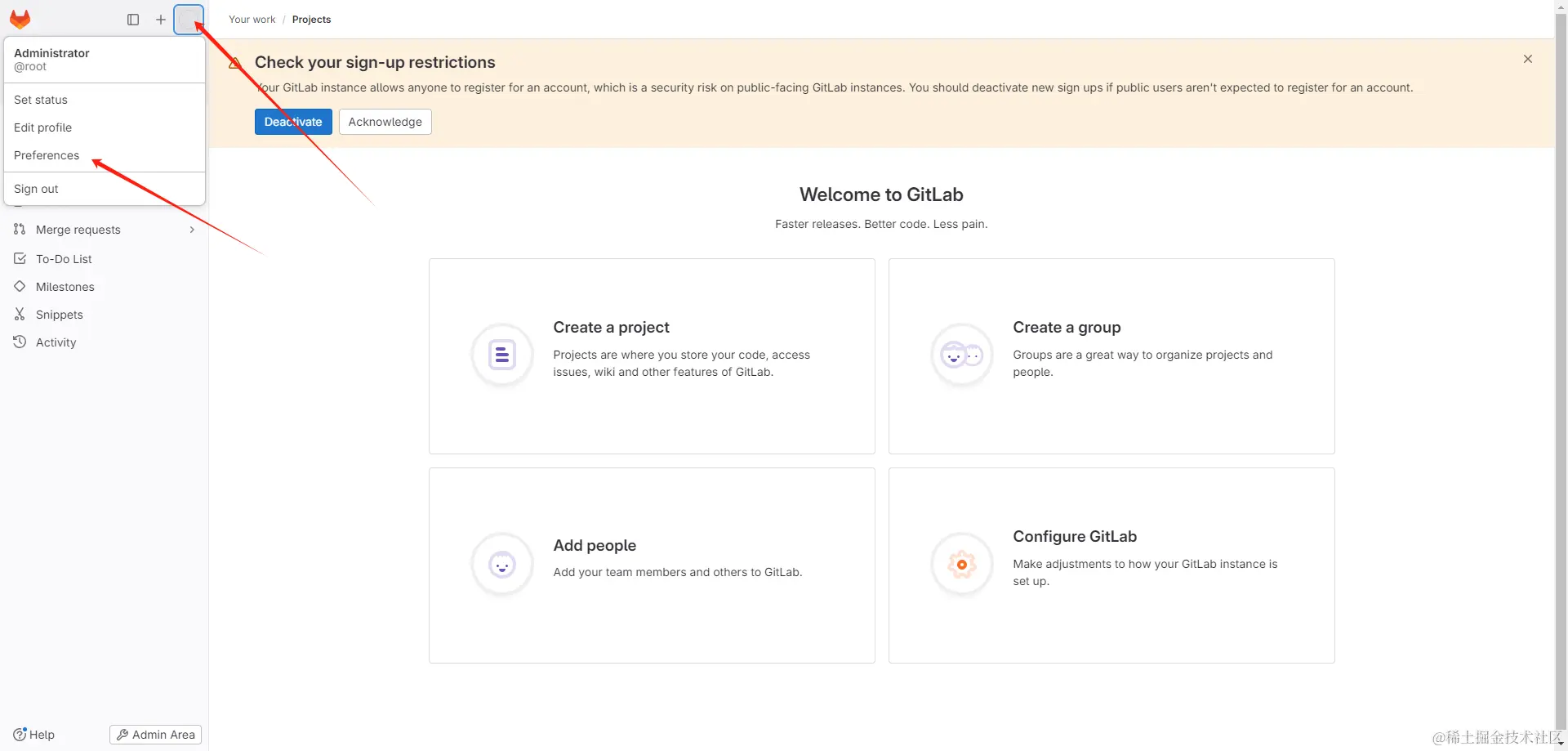The image size is (1568, 751).
Task: Click Sign out in user menu
Action: [105, 189]
